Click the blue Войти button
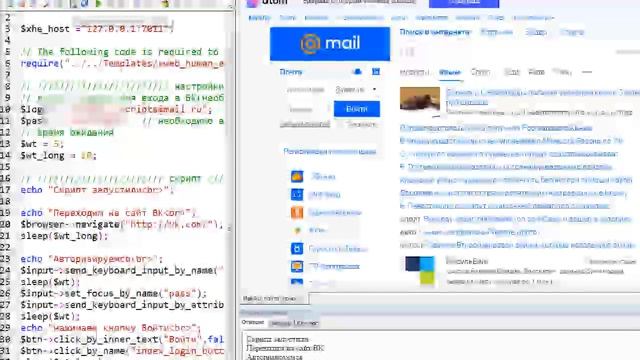This screenshot has width=640, height=360. (x=357, y=109)
